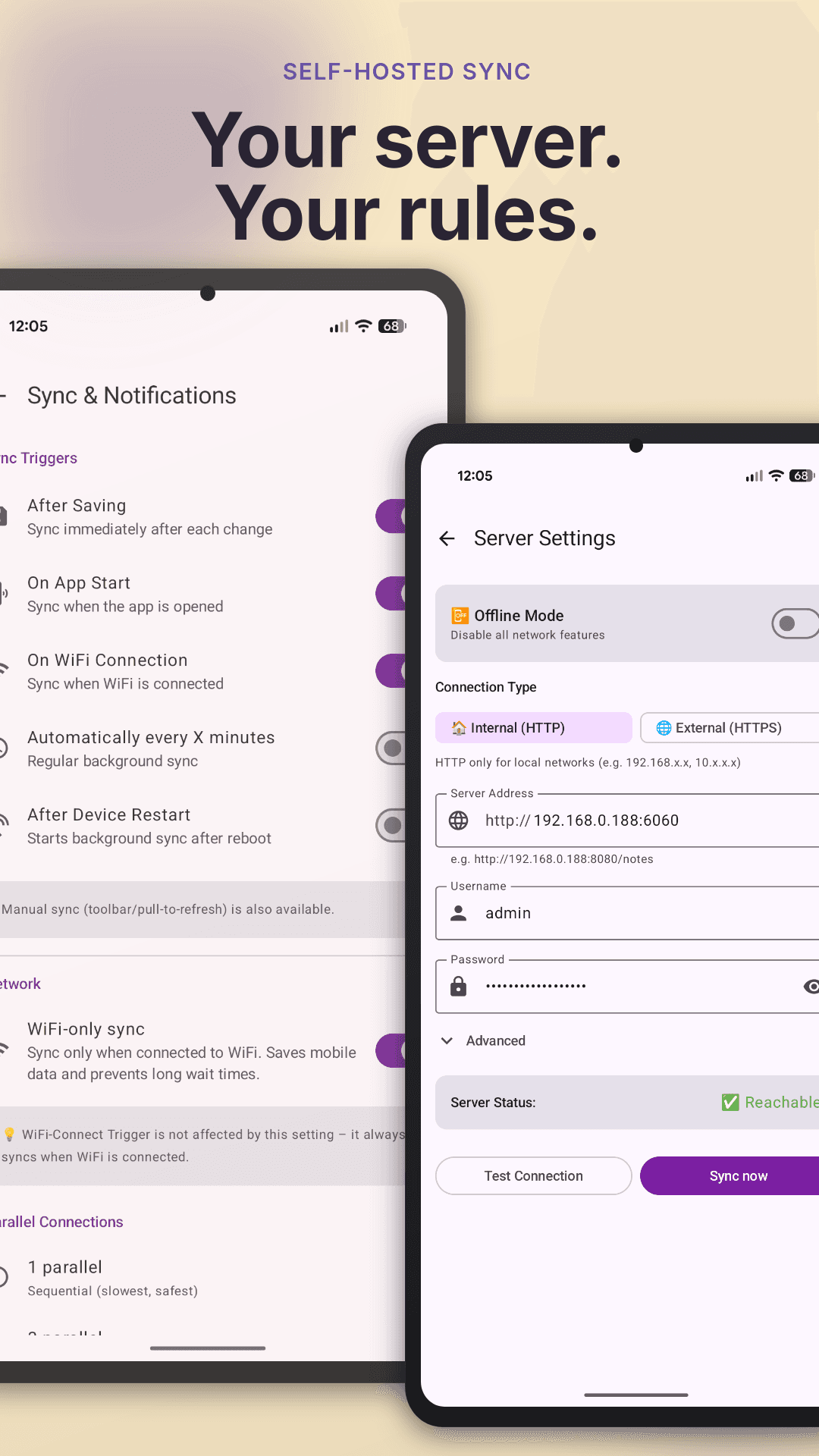Viewport: 819px width, 1456px height.
Task: Click the Parallel Connections section header
Action: tap(61, 1222)
